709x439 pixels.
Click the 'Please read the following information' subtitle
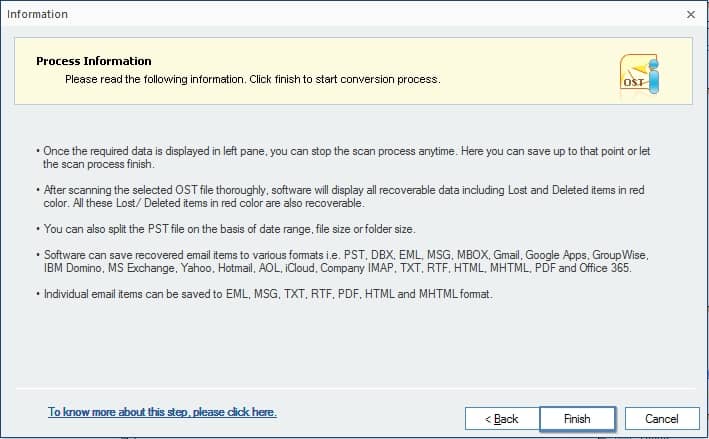[x=253, y=80]
